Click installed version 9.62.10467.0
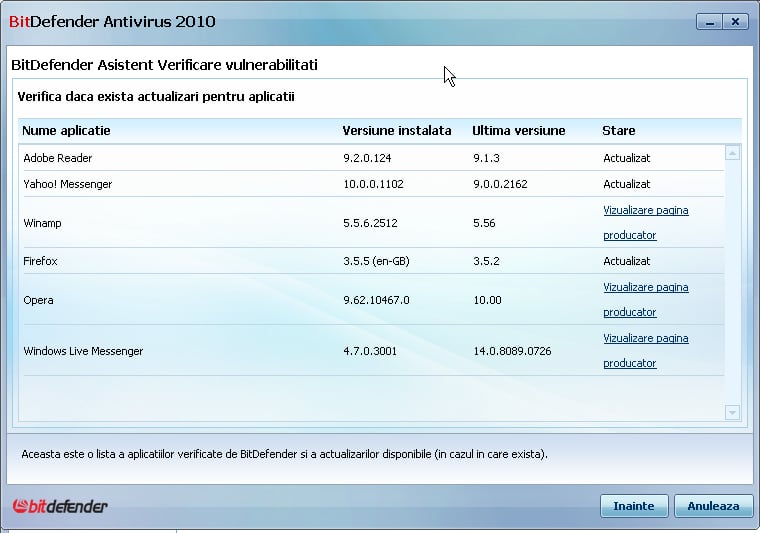 pyautogui.click(x=377, y=300)
